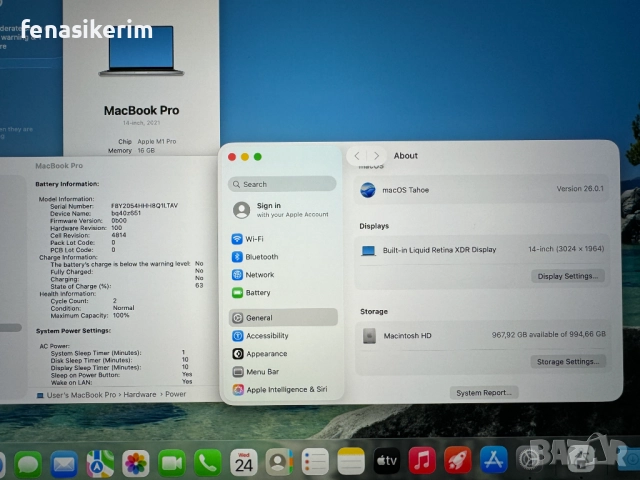Click the Search field in Settings

point(282,184)
